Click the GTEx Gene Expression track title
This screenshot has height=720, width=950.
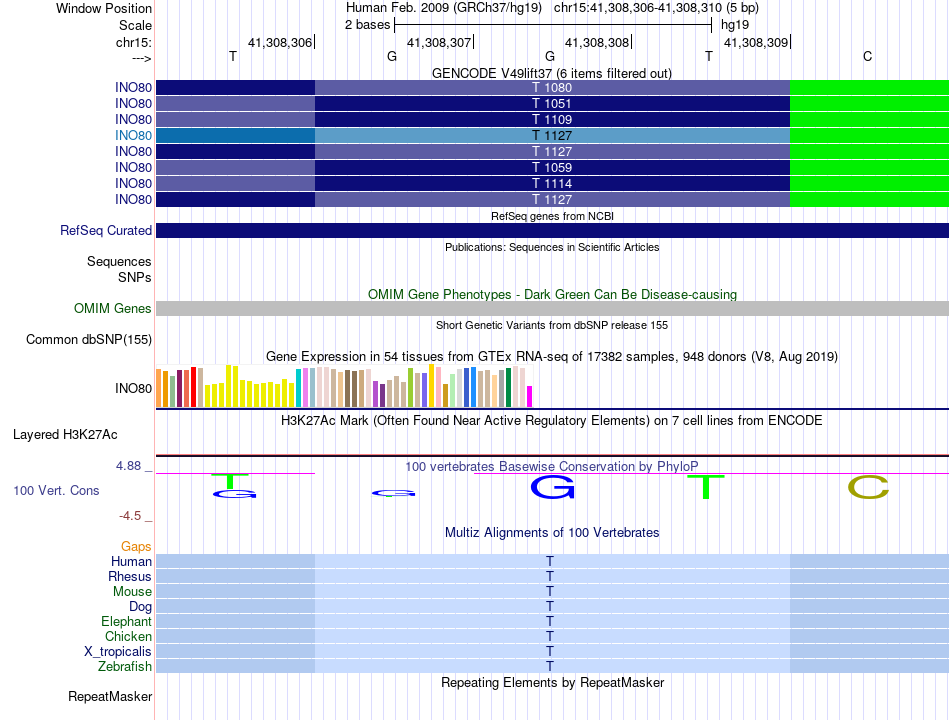[x=552, y=356]
